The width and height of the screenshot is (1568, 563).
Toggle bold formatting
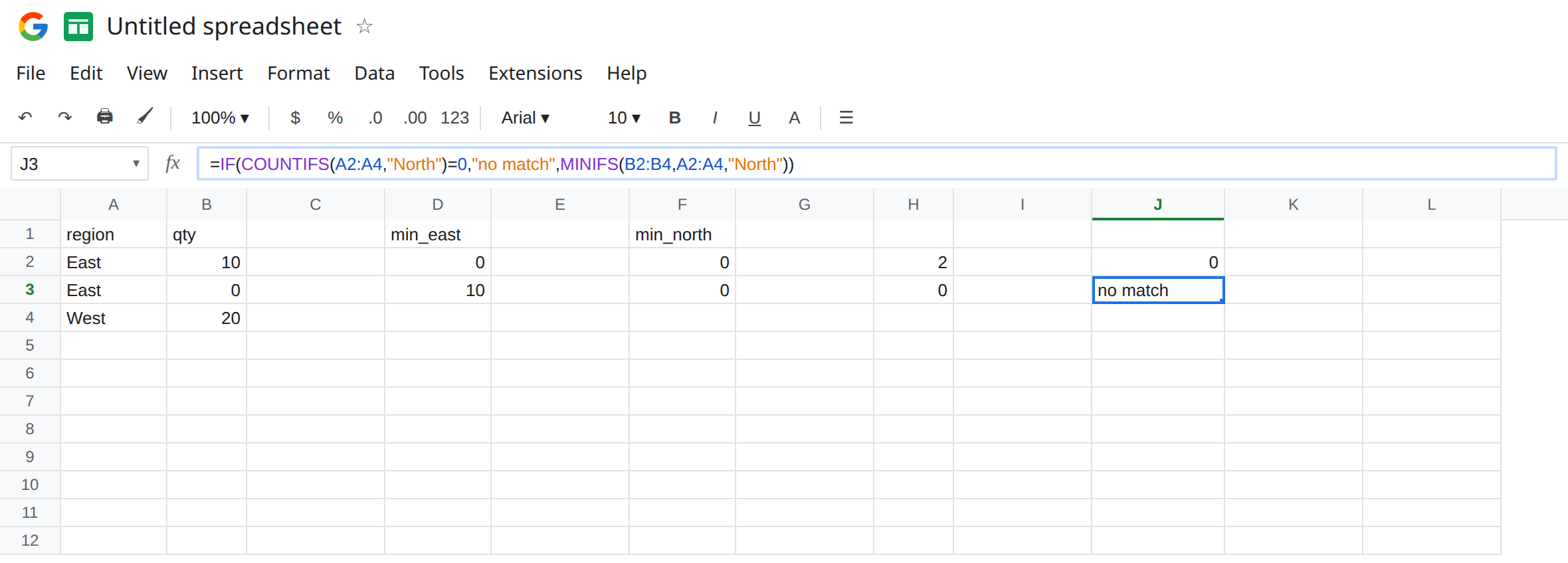pyautogui.click(x=674, y=118)
